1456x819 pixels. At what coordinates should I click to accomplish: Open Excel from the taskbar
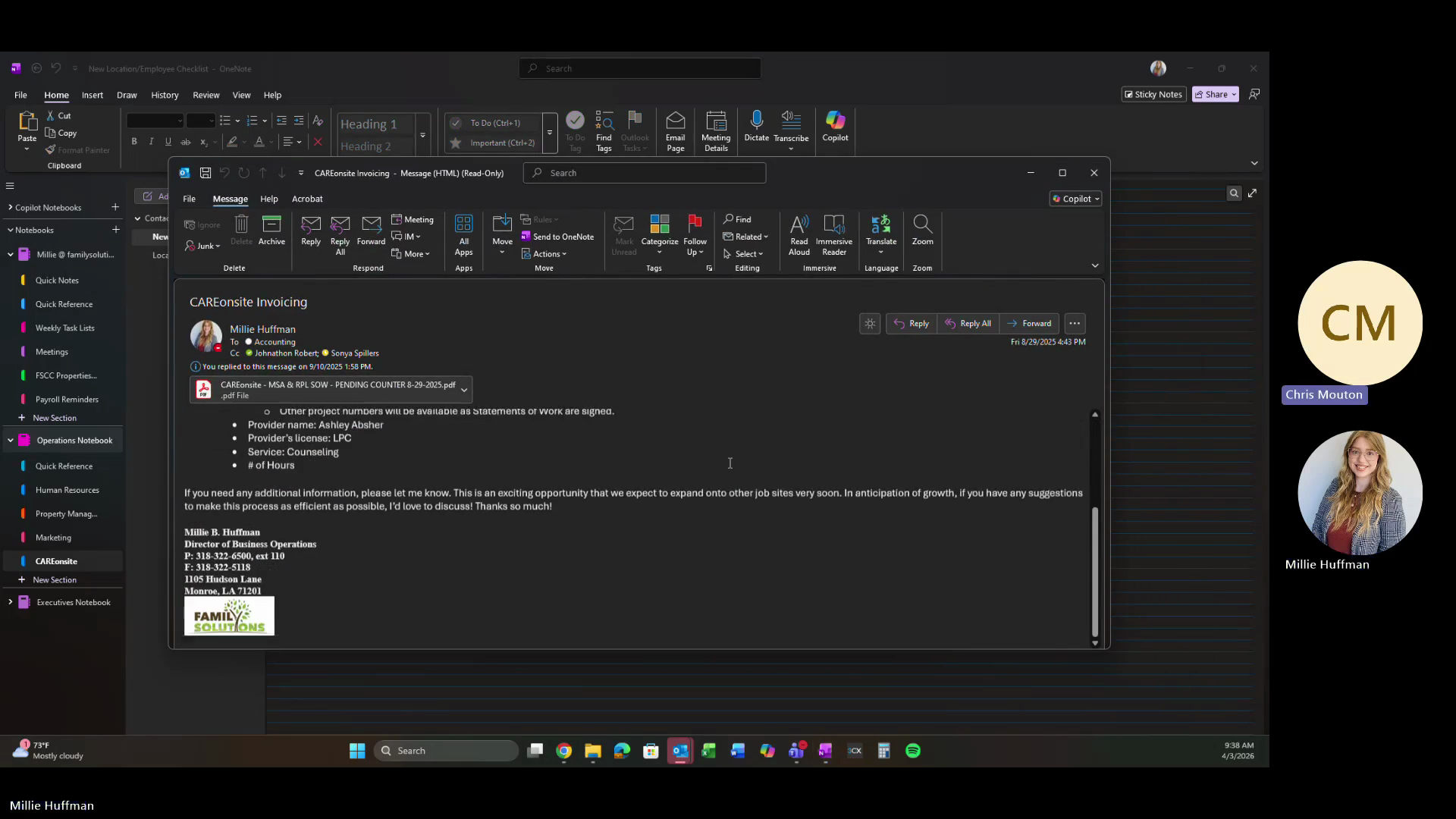click(x=708, y=751)
